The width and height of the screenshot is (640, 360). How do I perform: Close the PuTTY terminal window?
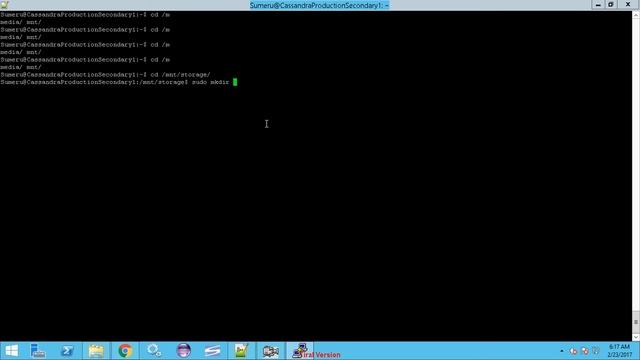[628, 5]
